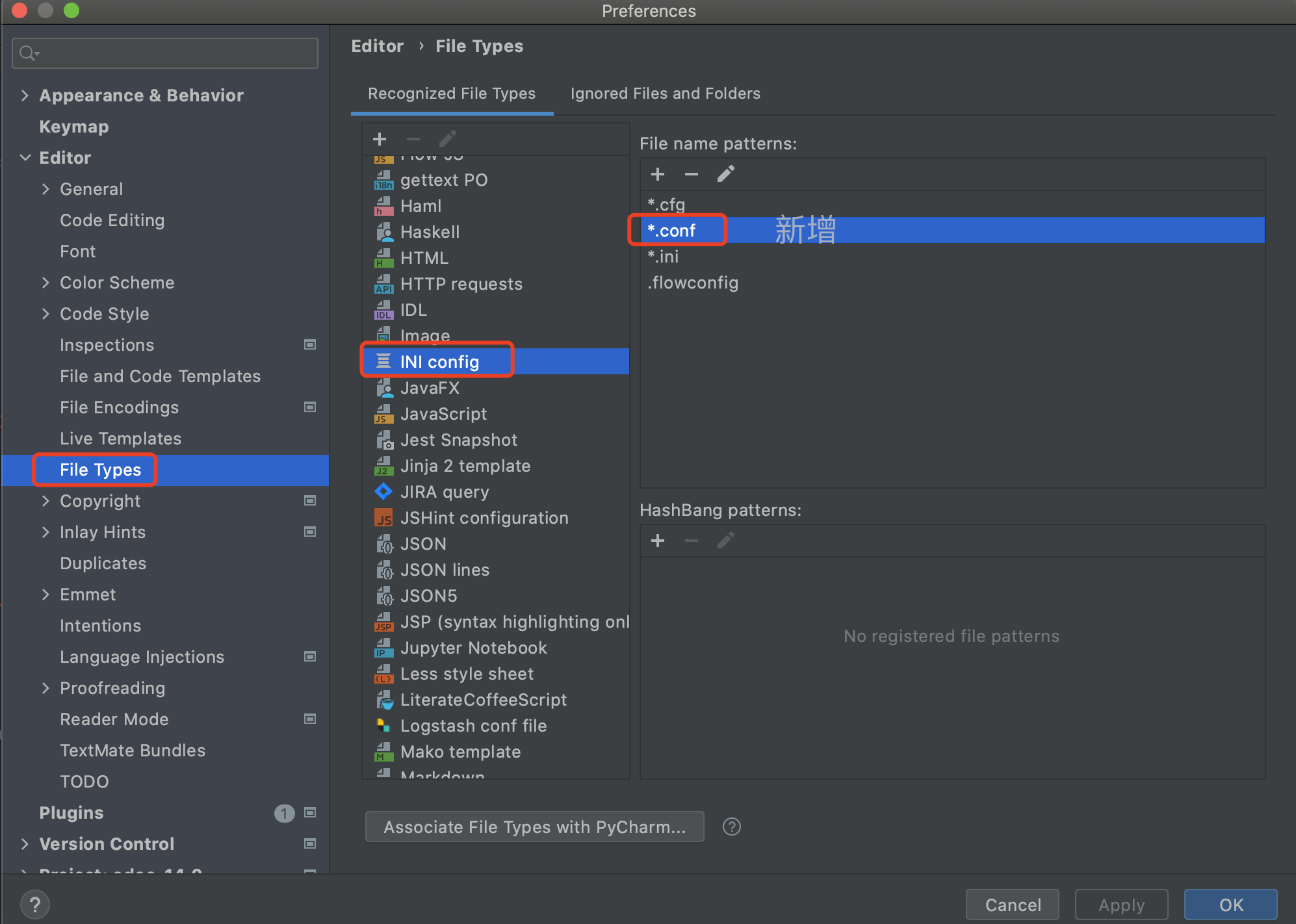1296x924 pixels.
Task: Collapse the Editor section
Action: coord(25,157)
